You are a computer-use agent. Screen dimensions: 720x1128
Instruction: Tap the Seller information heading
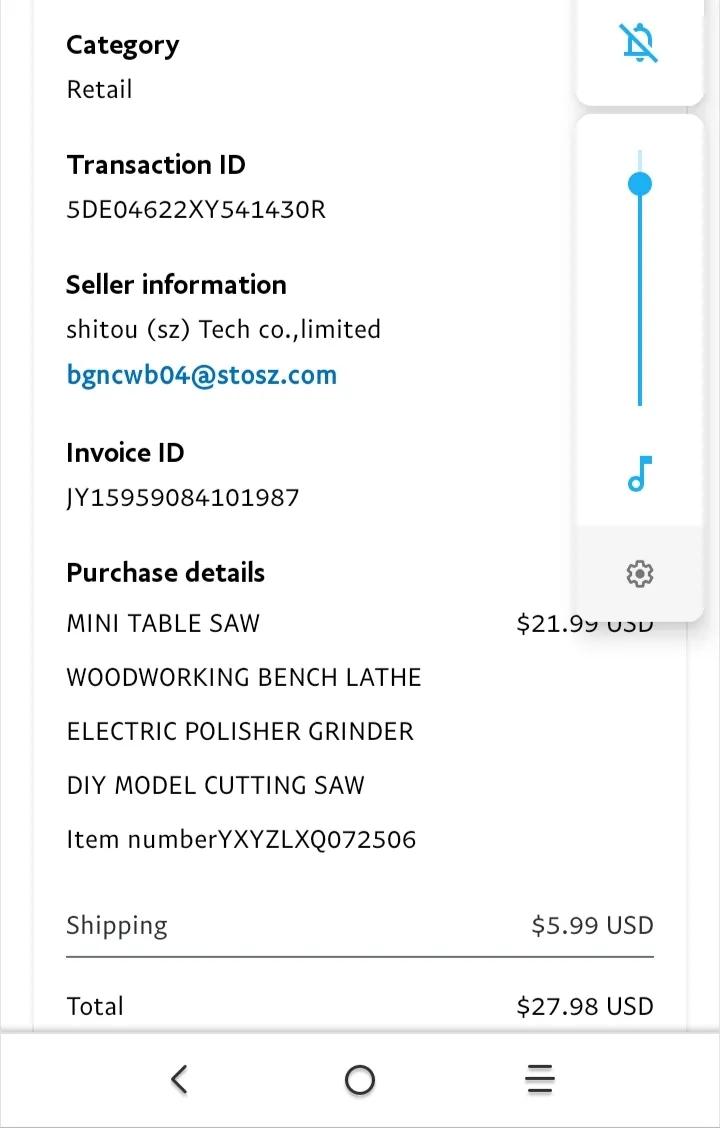tap(176, 285)
